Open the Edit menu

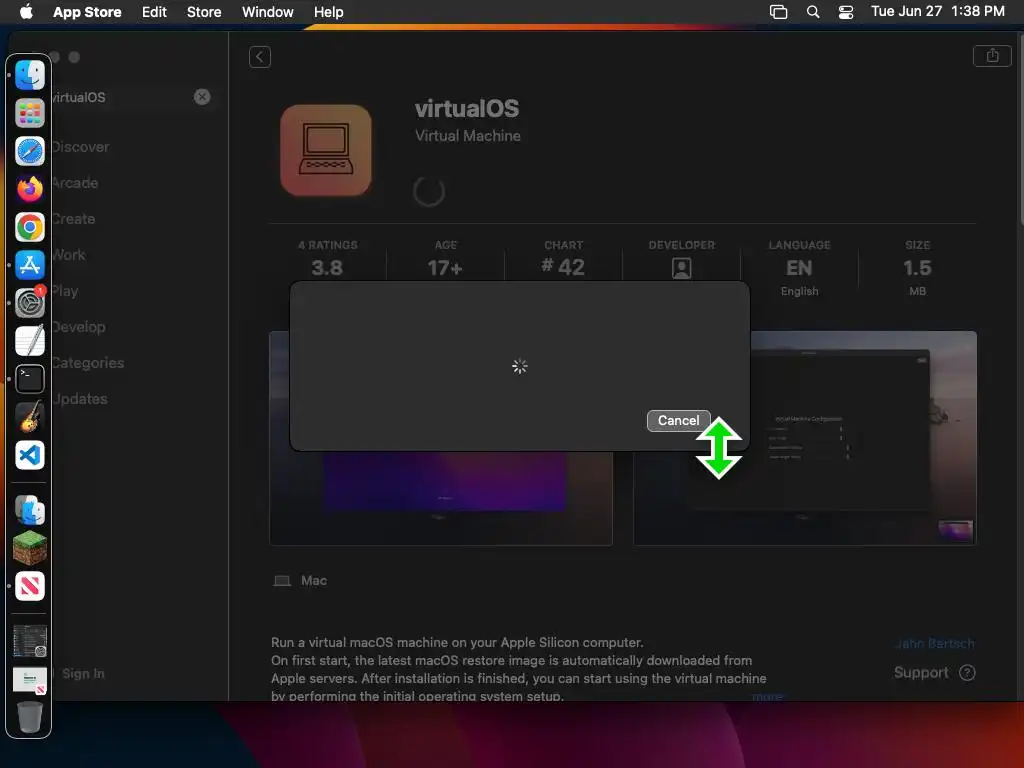click(154, 12)
